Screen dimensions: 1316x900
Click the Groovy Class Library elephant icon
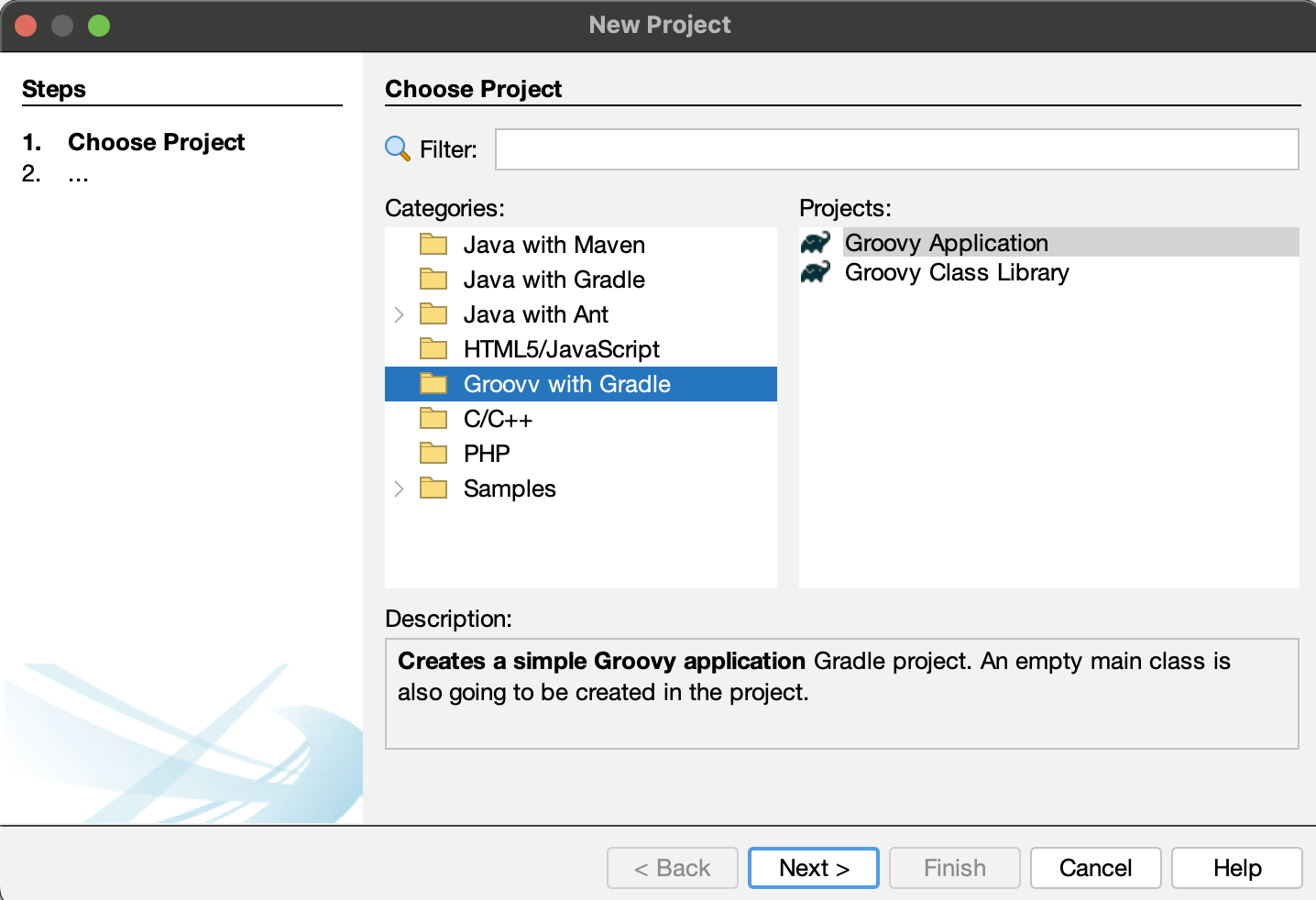point(815,272)
